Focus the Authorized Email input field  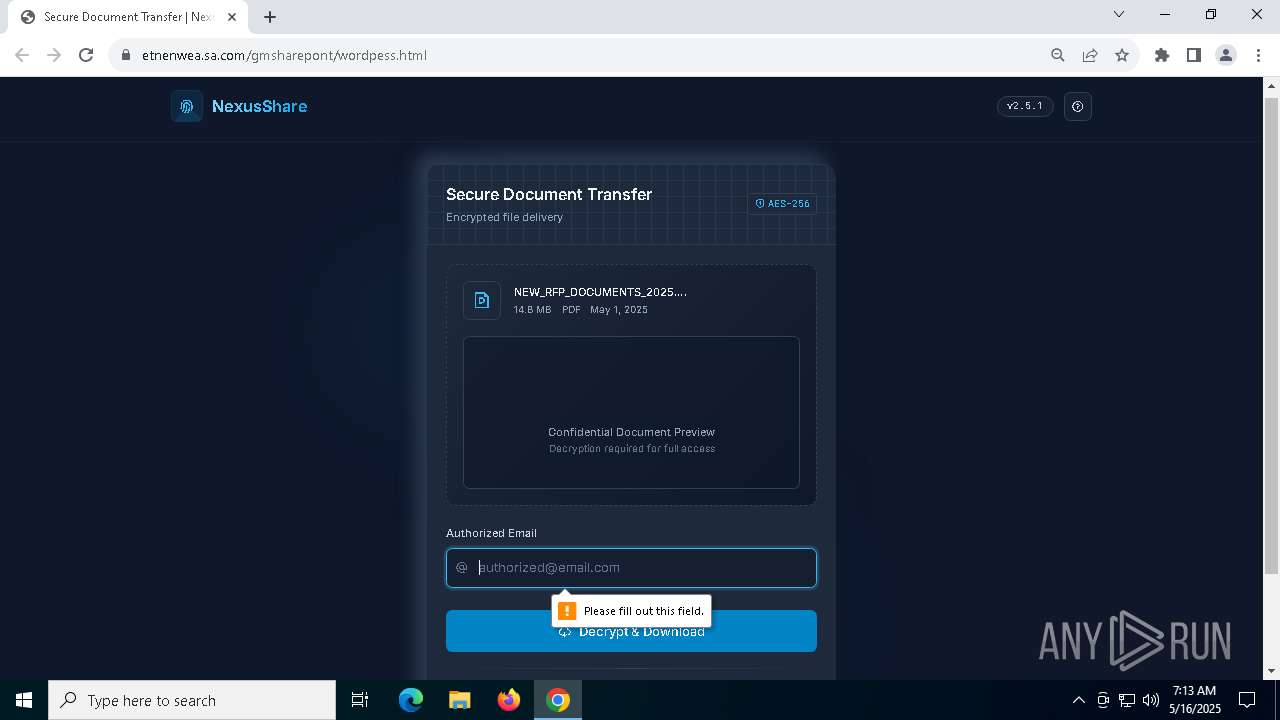[631, 567]
